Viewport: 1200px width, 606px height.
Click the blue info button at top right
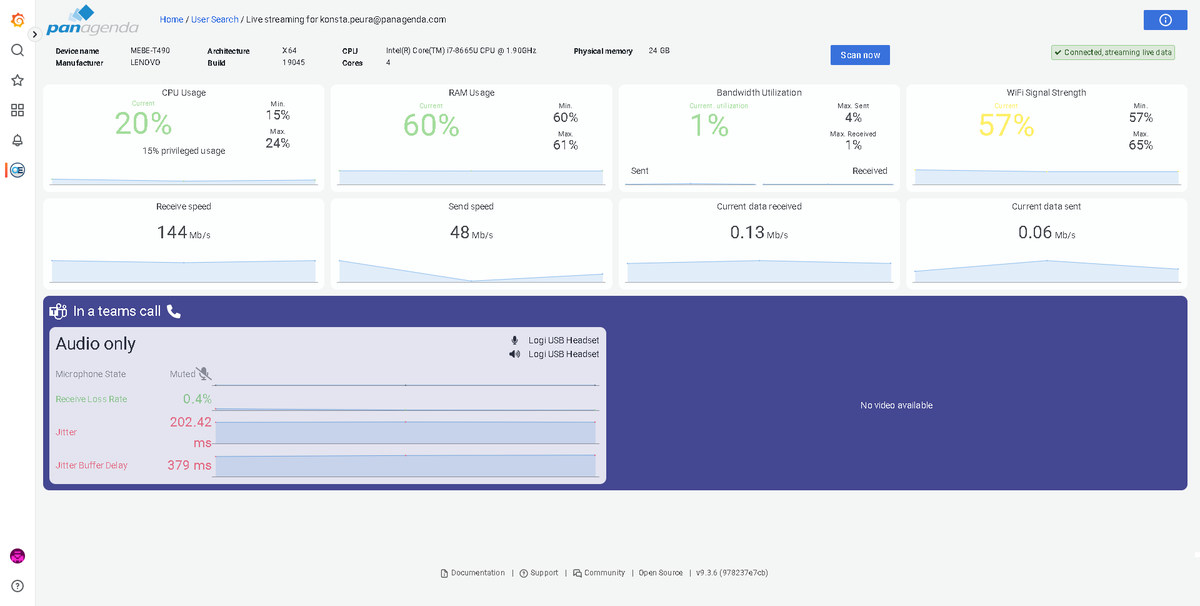pos(1165,20)
